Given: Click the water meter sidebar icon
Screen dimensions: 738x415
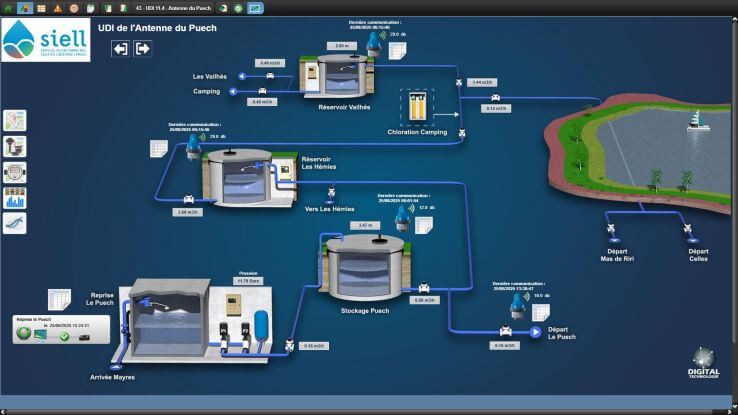Looking at the screenshot, I should point(15,172).
